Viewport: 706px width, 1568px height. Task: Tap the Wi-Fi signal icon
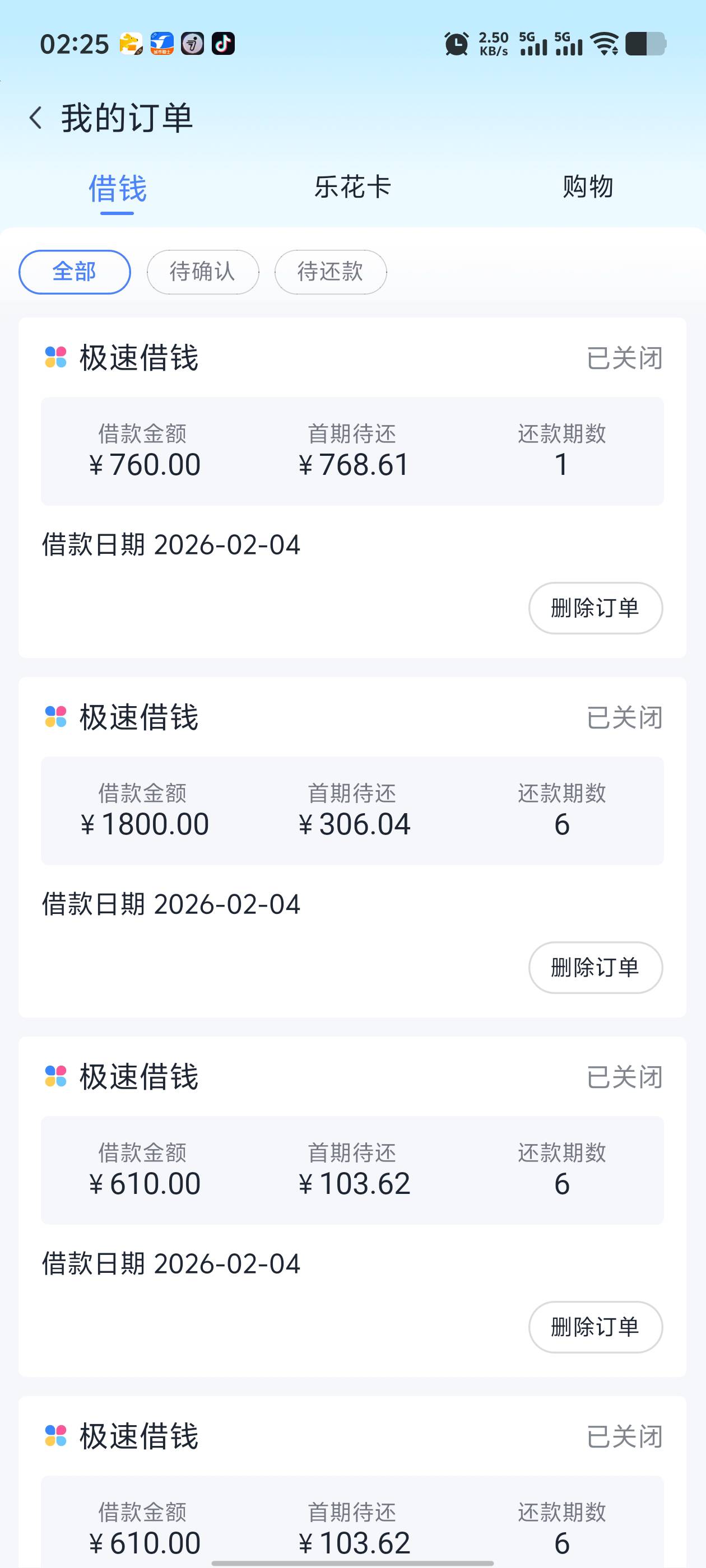point(606,44)
